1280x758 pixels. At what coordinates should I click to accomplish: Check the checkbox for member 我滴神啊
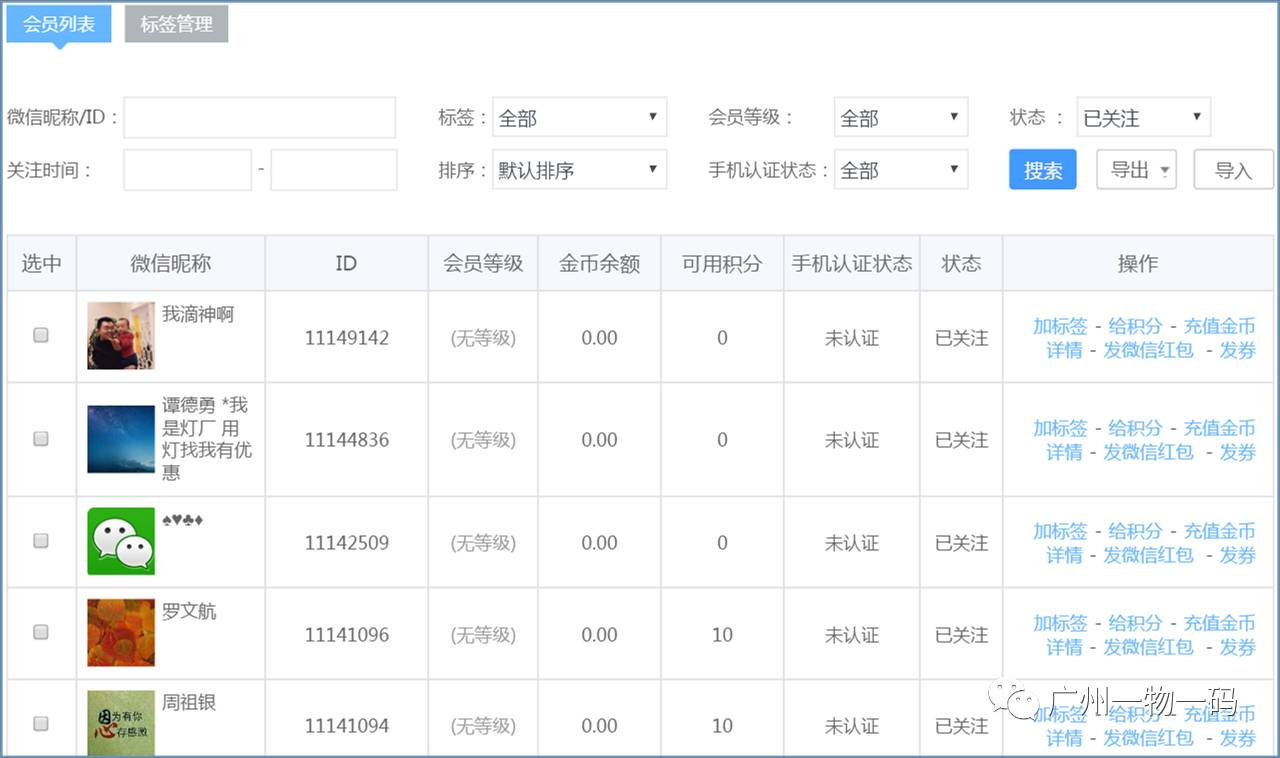(x=41, y=335)
